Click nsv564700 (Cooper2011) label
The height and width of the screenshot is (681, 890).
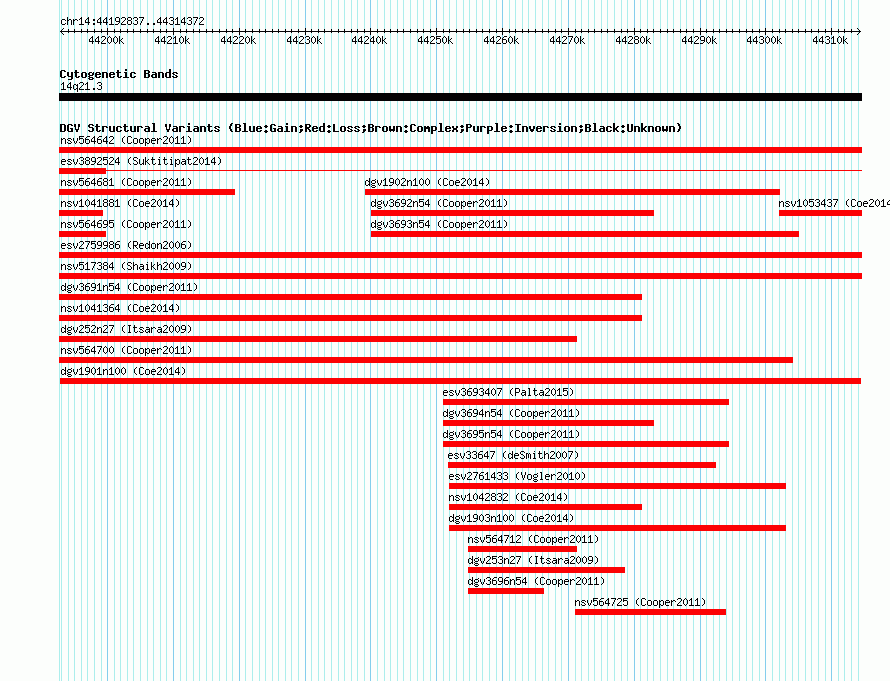click(x=126, y=350)
